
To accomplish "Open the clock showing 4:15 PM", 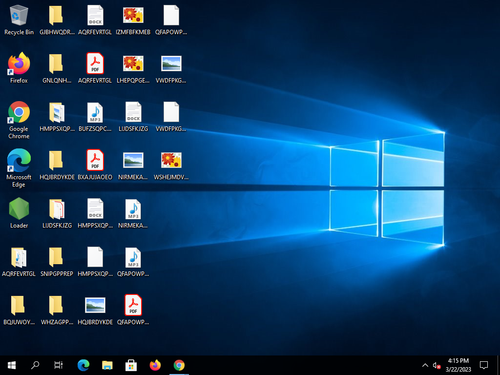I will pyautogui.click(x=458, y=365).
